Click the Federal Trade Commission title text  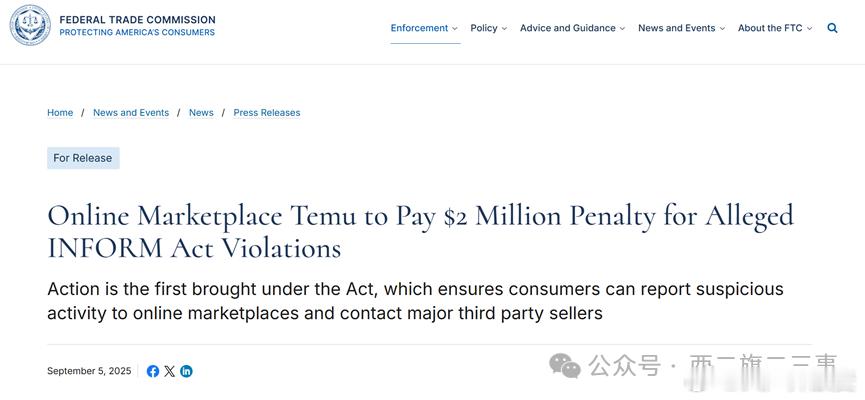pos(137,20)
